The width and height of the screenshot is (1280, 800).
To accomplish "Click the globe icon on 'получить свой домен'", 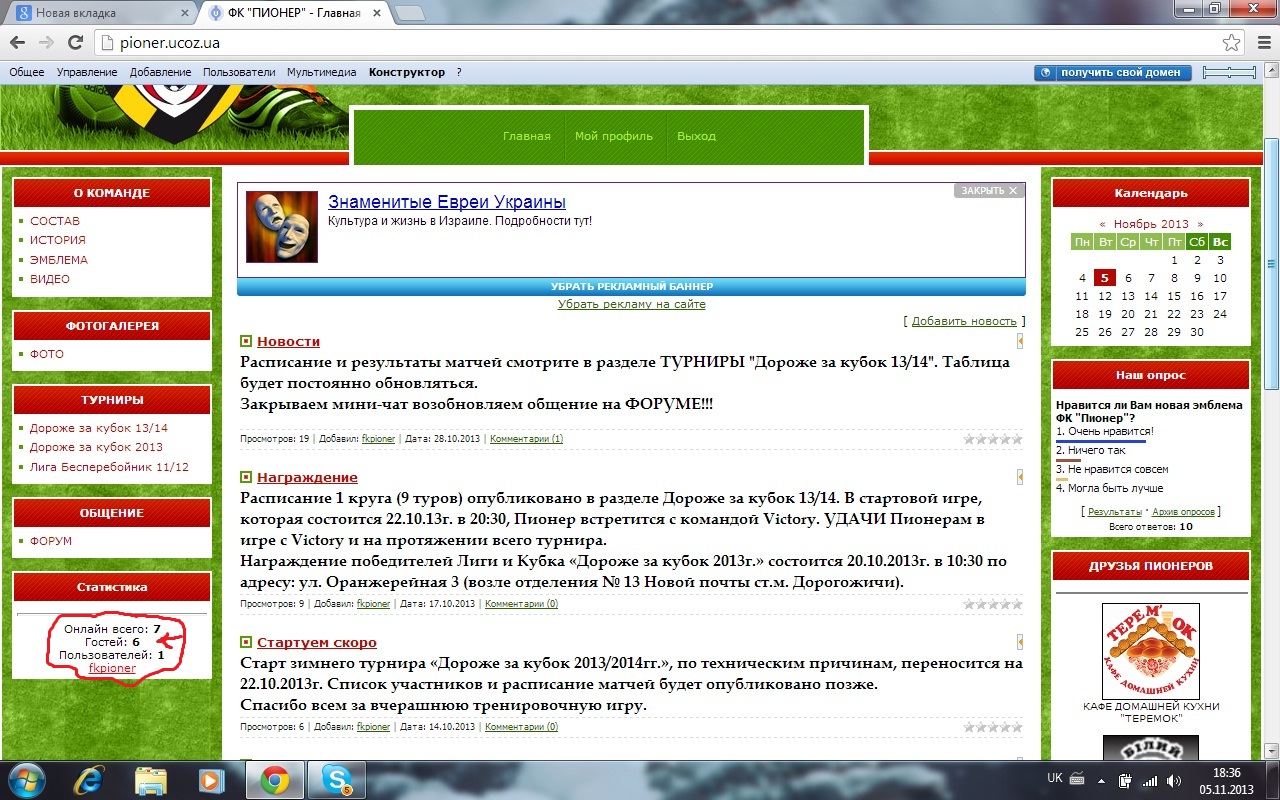I will coord(1047,72).
